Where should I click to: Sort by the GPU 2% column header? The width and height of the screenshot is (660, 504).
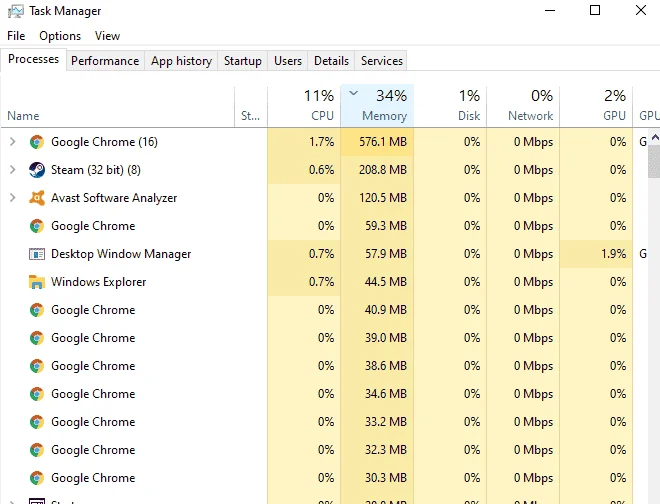point(596,106)
